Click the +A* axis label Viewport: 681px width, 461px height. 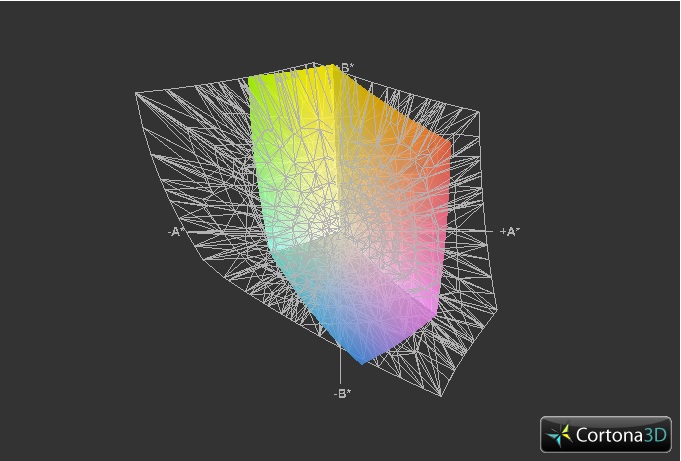509,232
